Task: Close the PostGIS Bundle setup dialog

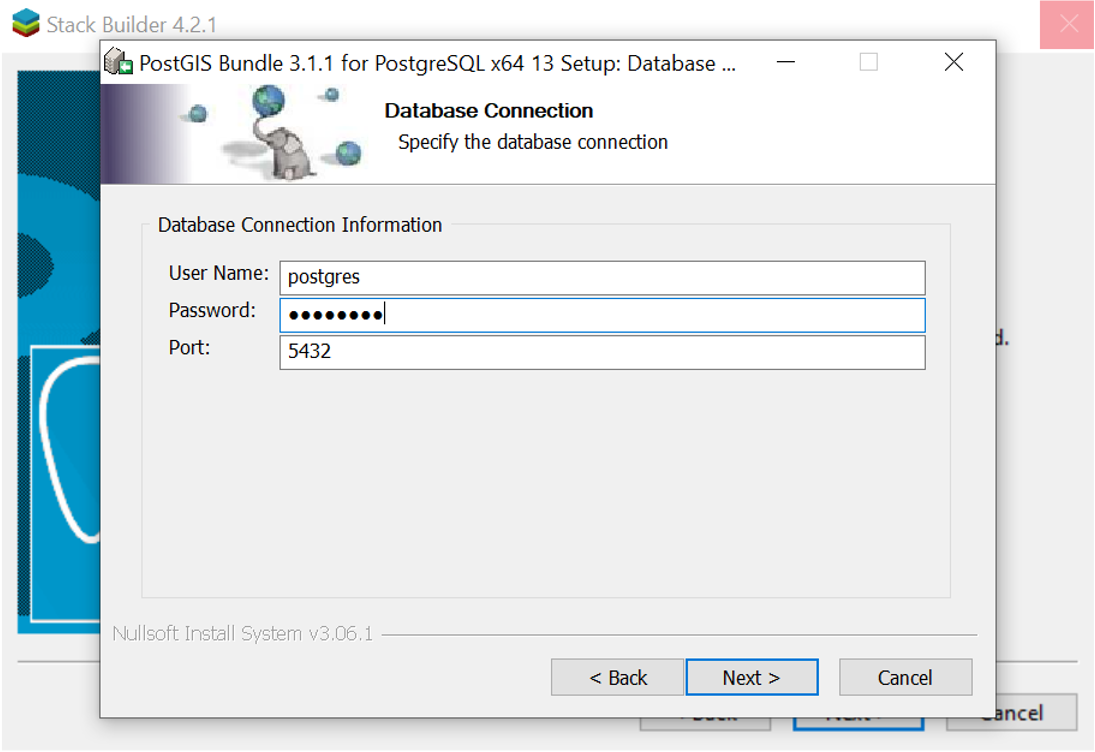Action: [953, 63]
